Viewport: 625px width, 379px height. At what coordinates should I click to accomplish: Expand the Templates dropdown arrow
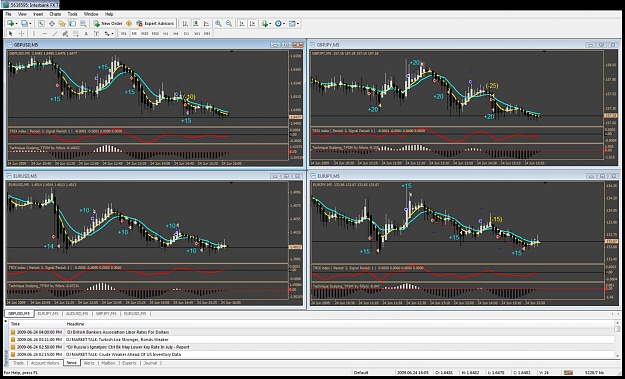pyautogui.click(x=298, y=24)
